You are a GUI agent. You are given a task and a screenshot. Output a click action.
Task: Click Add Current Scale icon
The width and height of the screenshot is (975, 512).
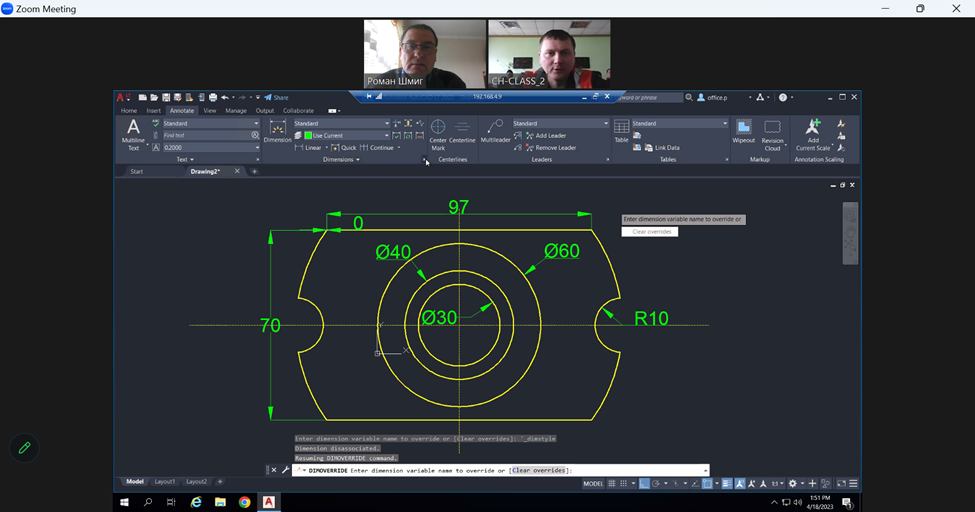812,131
